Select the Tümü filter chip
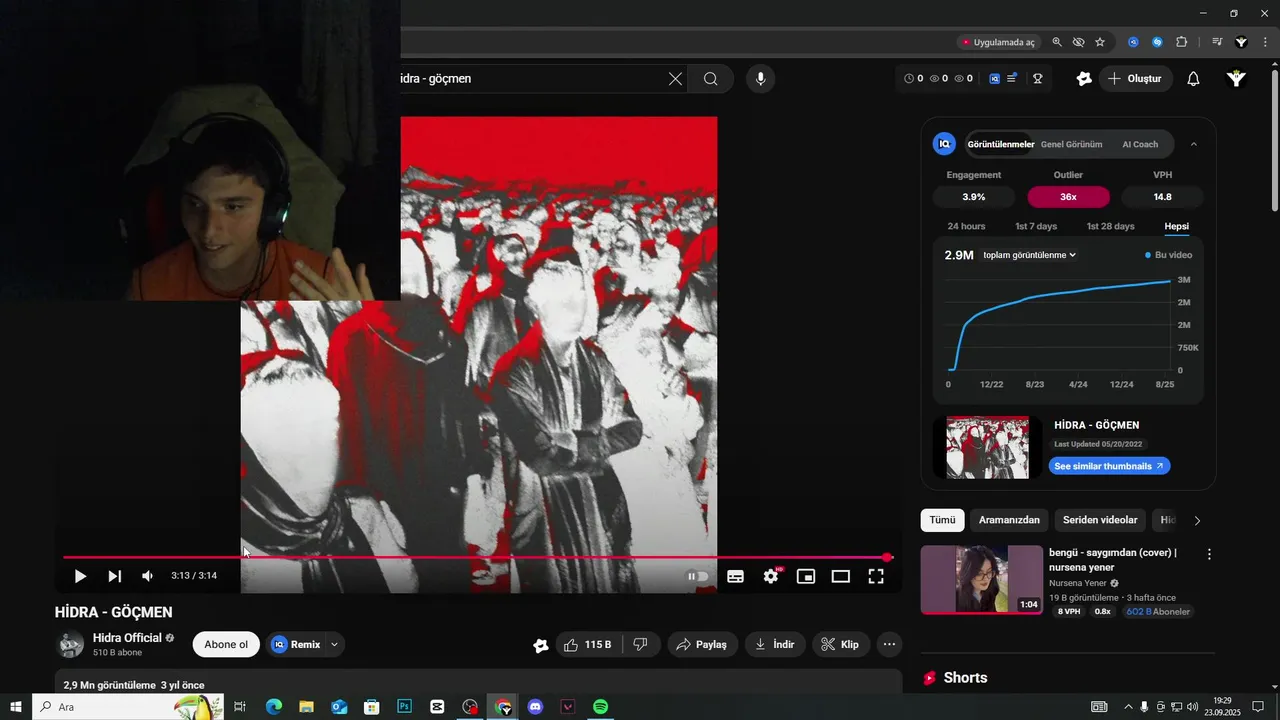The width and height of the screenshot is (1280, 720). pyautogui.click(x=942, y=520)
